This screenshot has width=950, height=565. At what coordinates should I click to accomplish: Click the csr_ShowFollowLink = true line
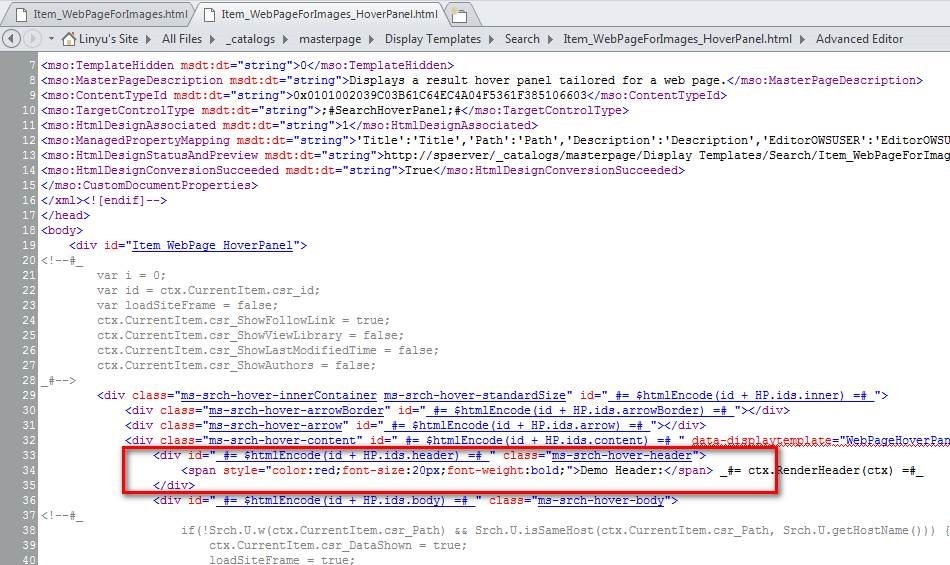(243, 320)
